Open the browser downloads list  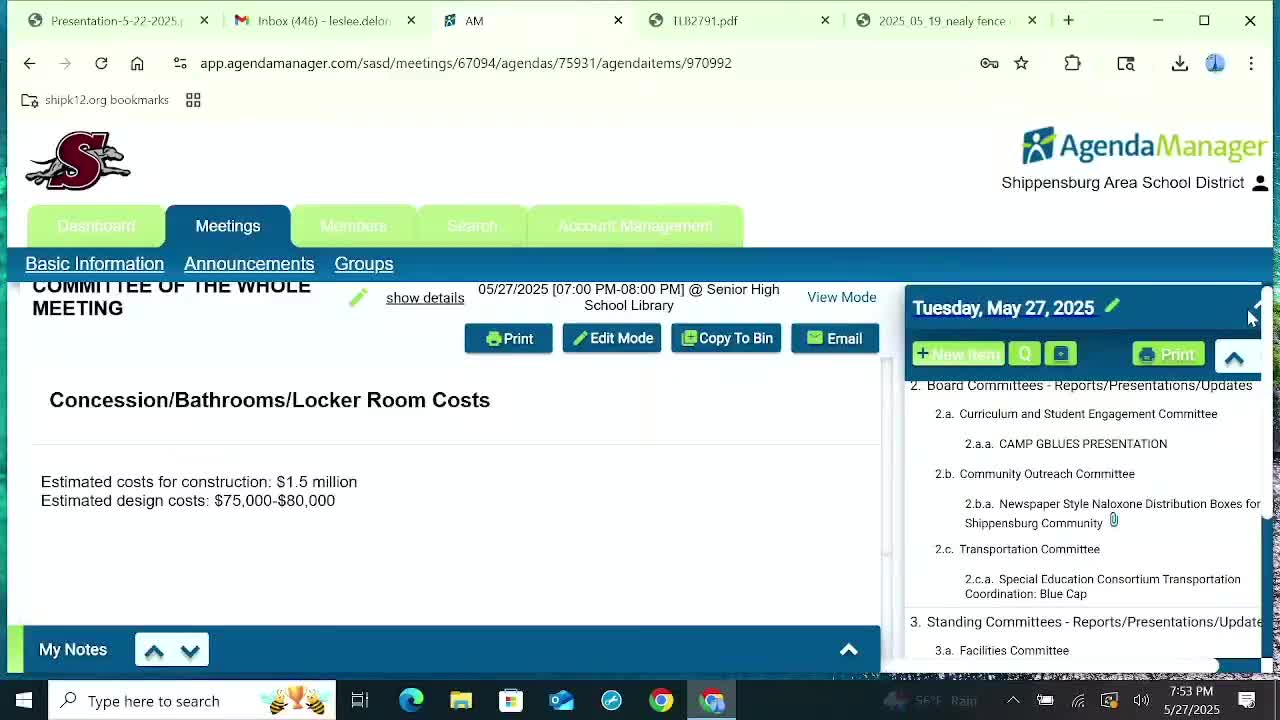[1180, 63]
